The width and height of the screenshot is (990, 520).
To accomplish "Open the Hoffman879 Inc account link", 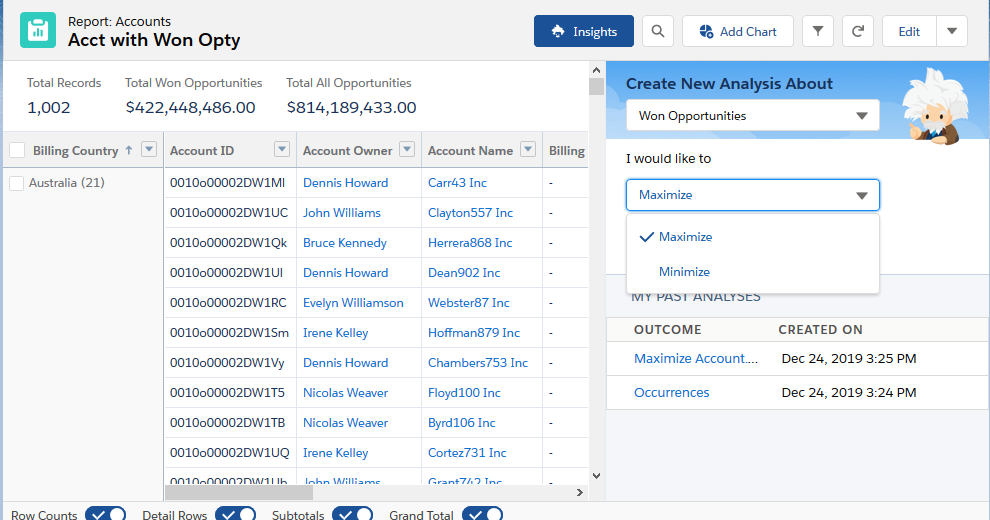I will pyautogui.click(x=474, y=333).
